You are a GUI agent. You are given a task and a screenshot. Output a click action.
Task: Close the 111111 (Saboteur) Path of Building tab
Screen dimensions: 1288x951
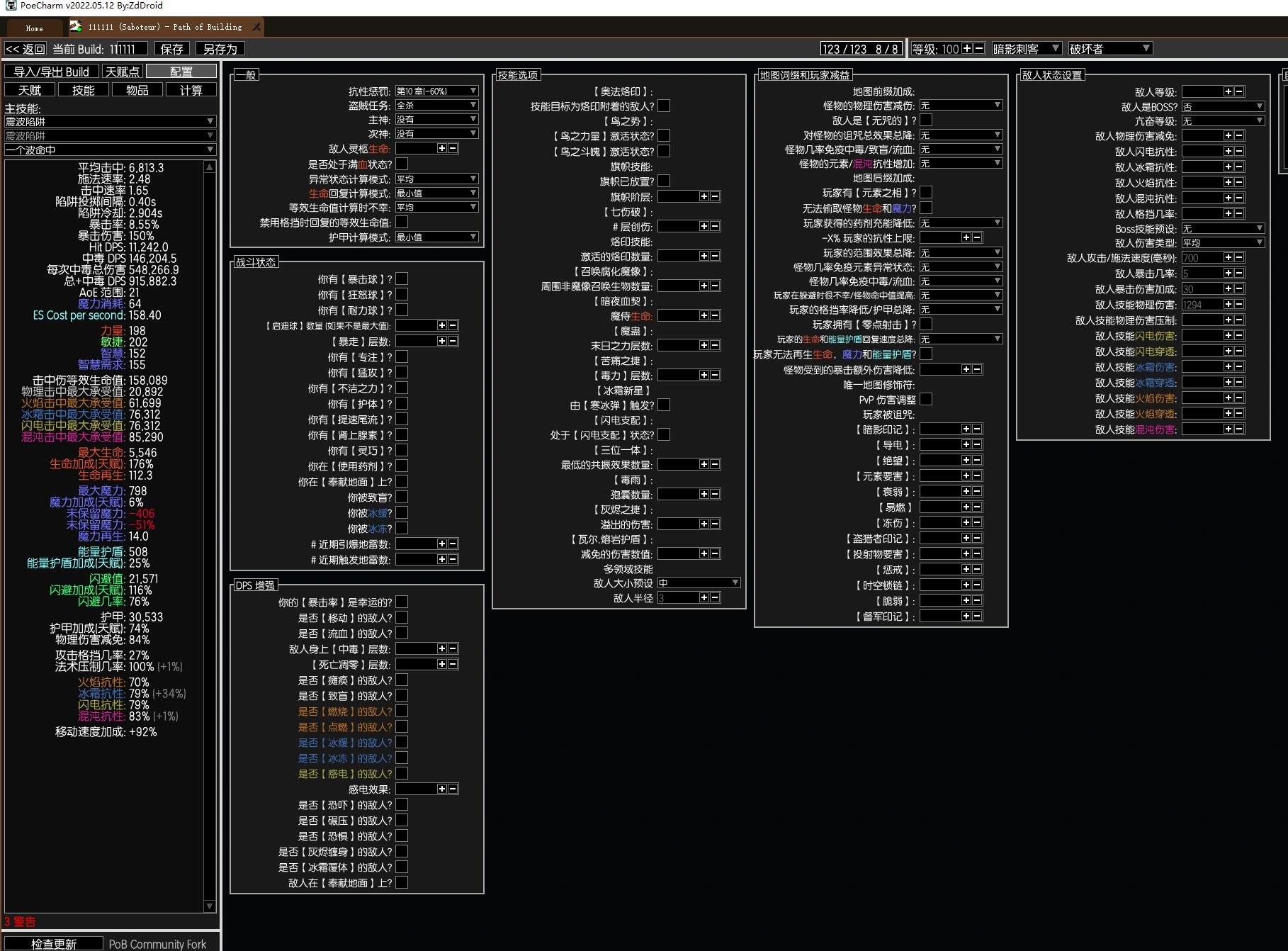(x=256, y=27)
